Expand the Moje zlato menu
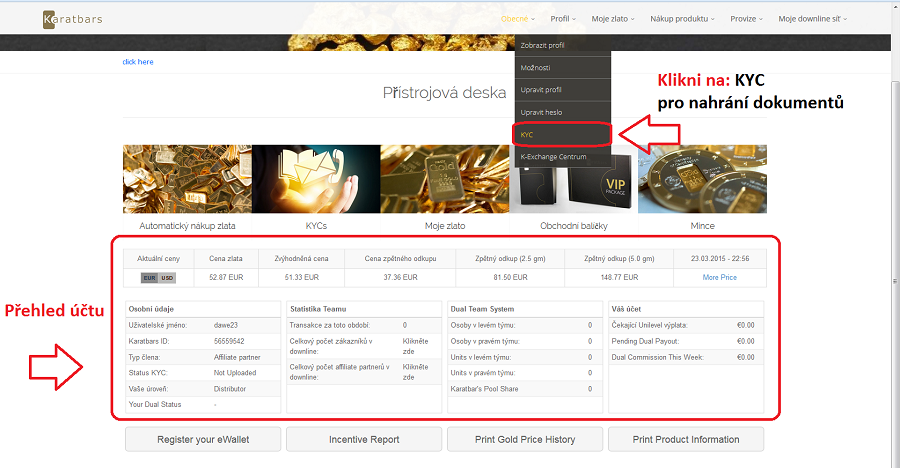The width and height of the screenshot is (900, 468). [613, 19]
